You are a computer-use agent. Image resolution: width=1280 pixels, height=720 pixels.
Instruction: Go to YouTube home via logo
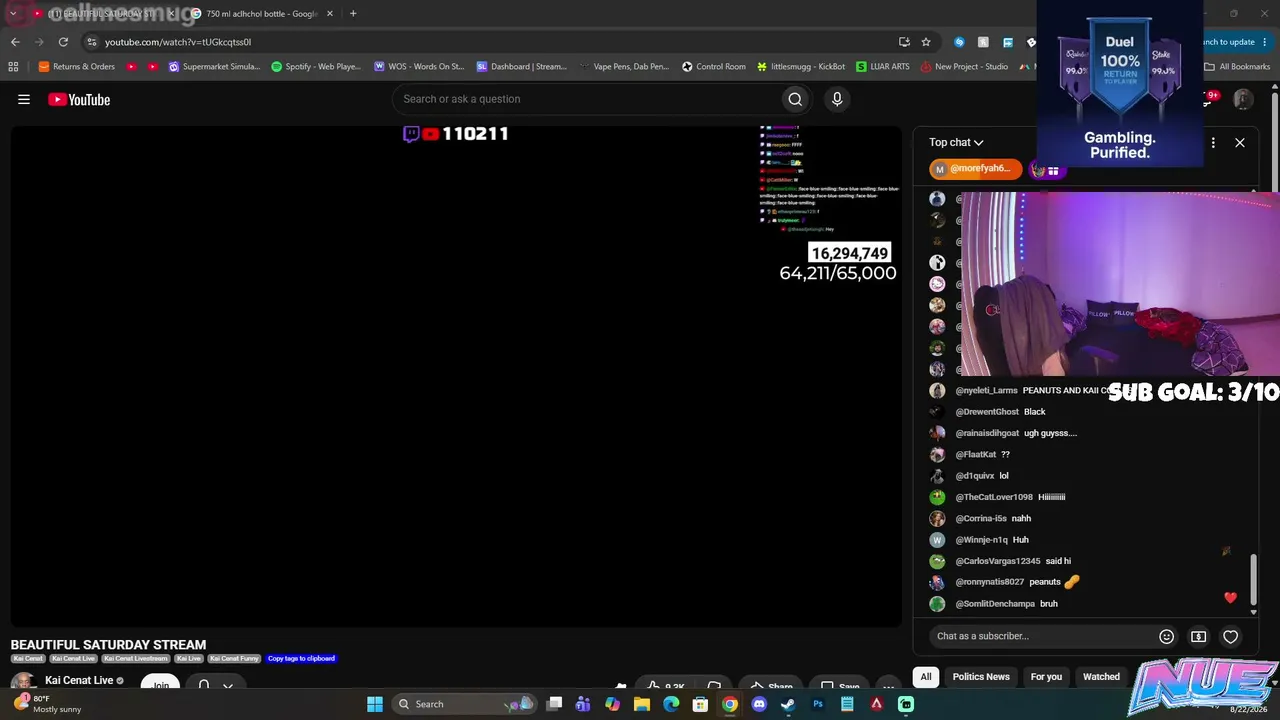[x=79, y=99]
